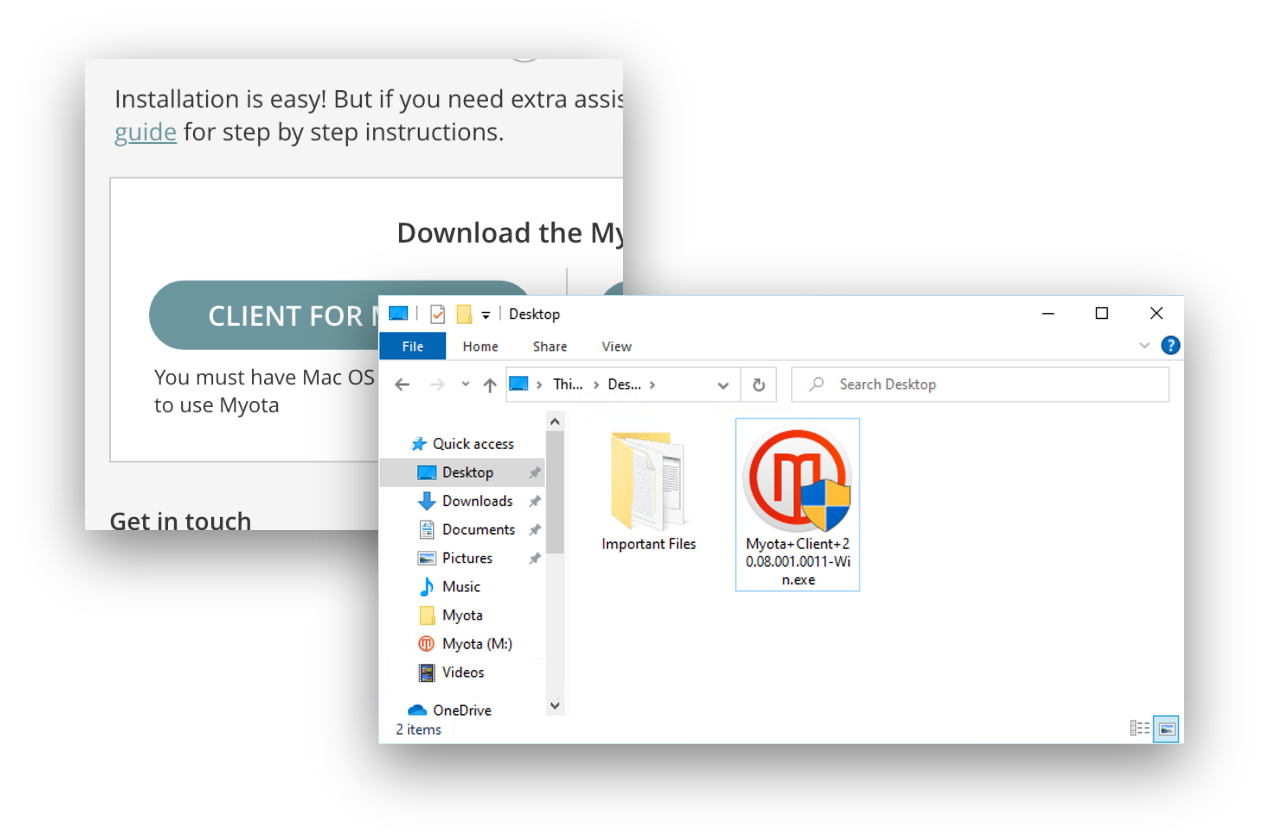The image size is (1281, 835).
Task: Open Explorer help question mark icon
Action: pos(1170,346)
